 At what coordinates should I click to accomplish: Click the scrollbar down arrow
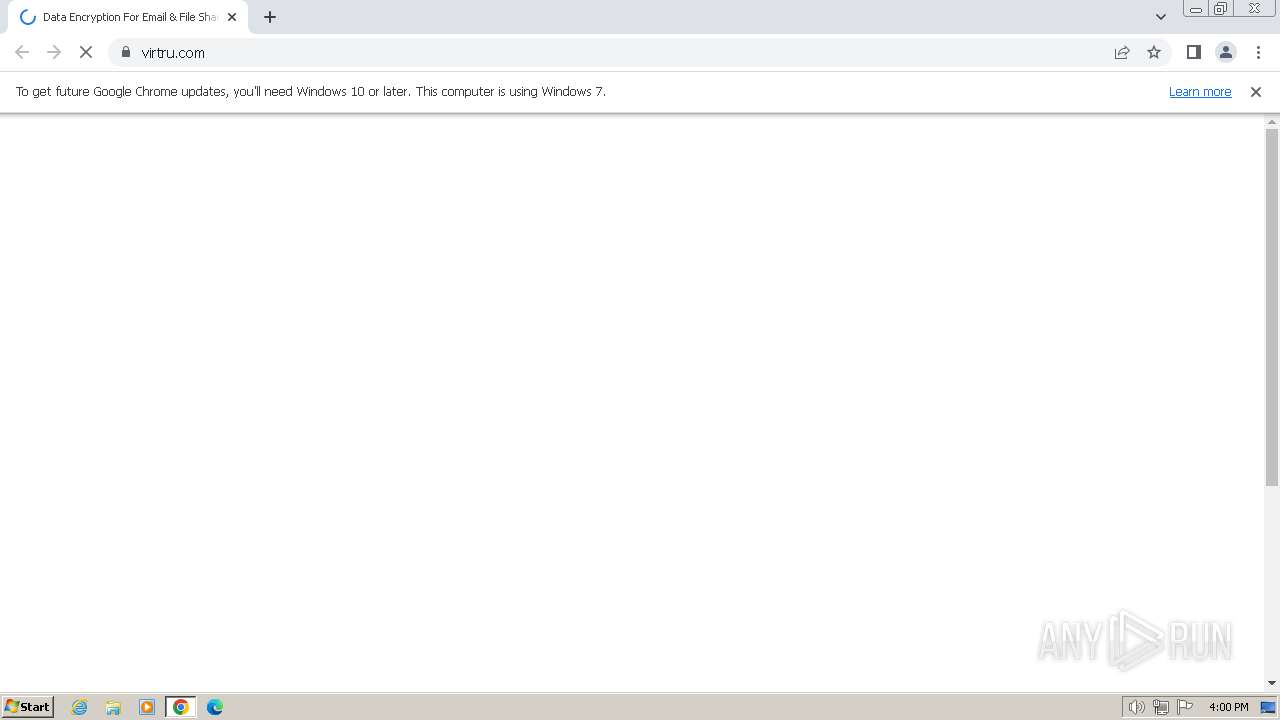coord(1272,684)
